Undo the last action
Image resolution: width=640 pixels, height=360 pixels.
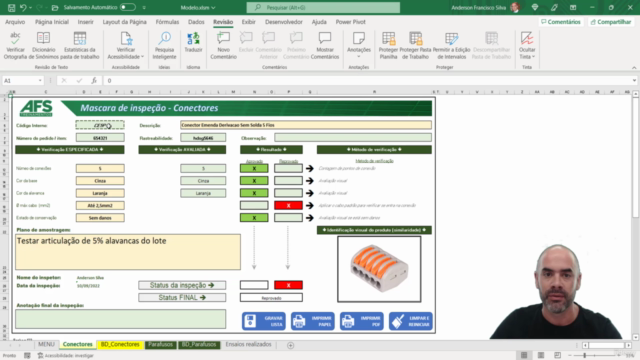tap(23, 7)
